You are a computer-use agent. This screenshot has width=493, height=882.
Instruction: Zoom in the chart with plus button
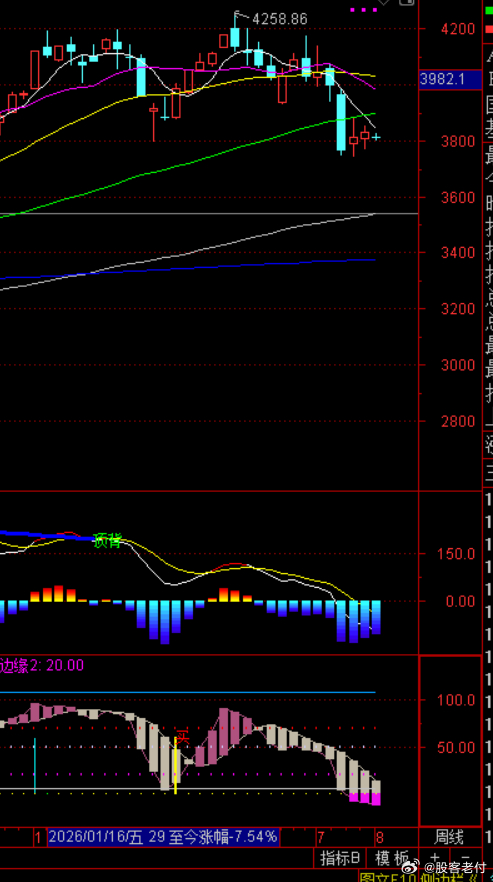tap(434, 859)
